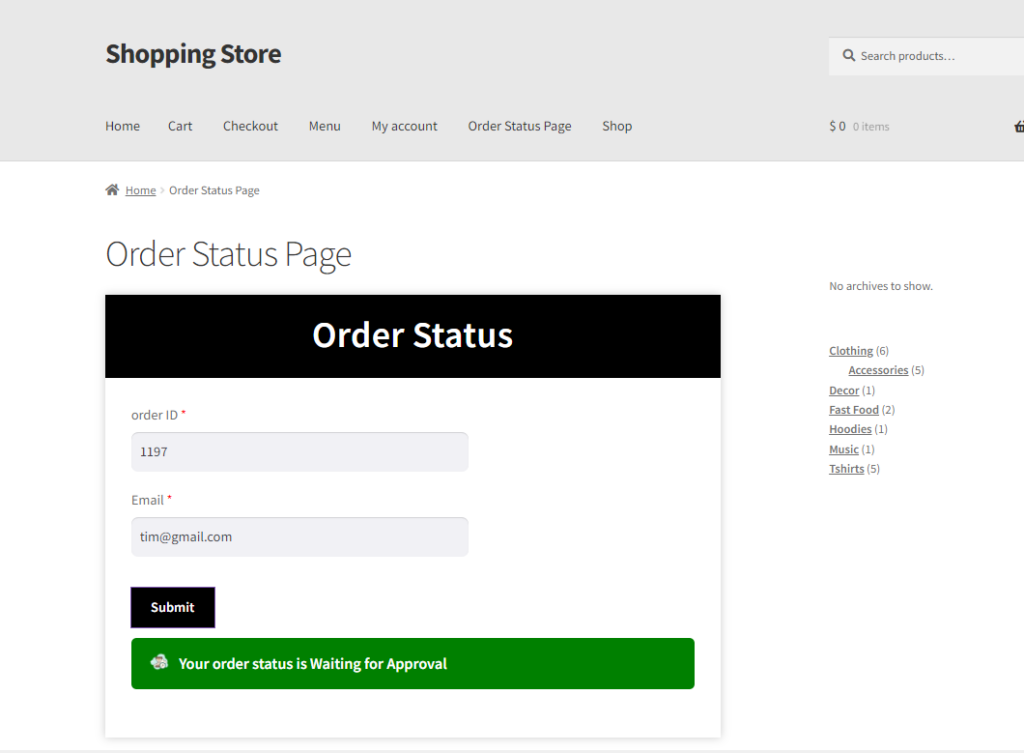Navigate to the Shop menu item
This screenshot has width=1024, height=753.
click(x=616, y=126)
